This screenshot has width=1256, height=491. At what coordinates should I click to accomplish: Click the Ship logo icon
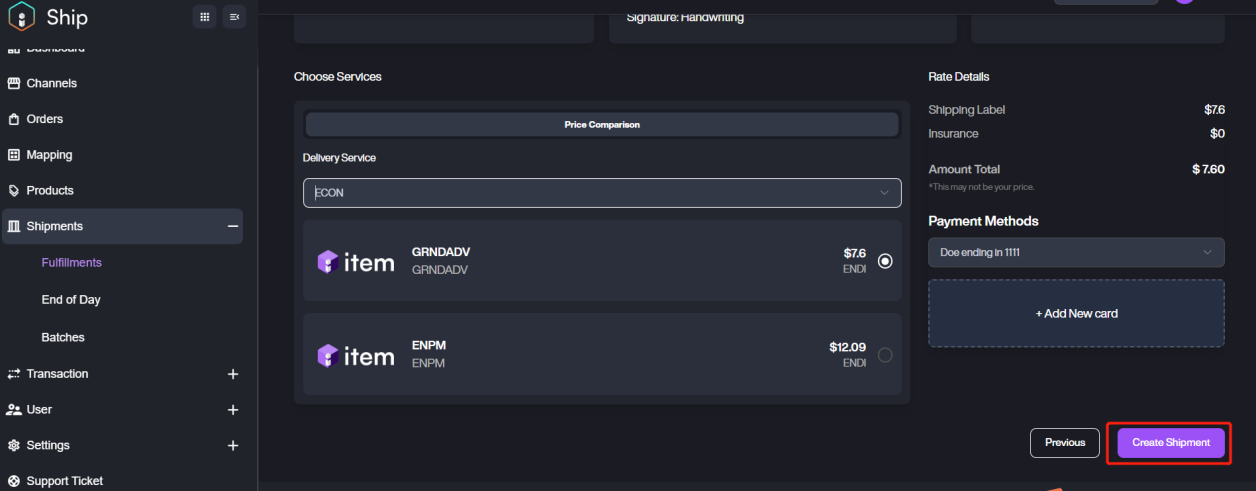pyautogui.click(x=22, y=17)
